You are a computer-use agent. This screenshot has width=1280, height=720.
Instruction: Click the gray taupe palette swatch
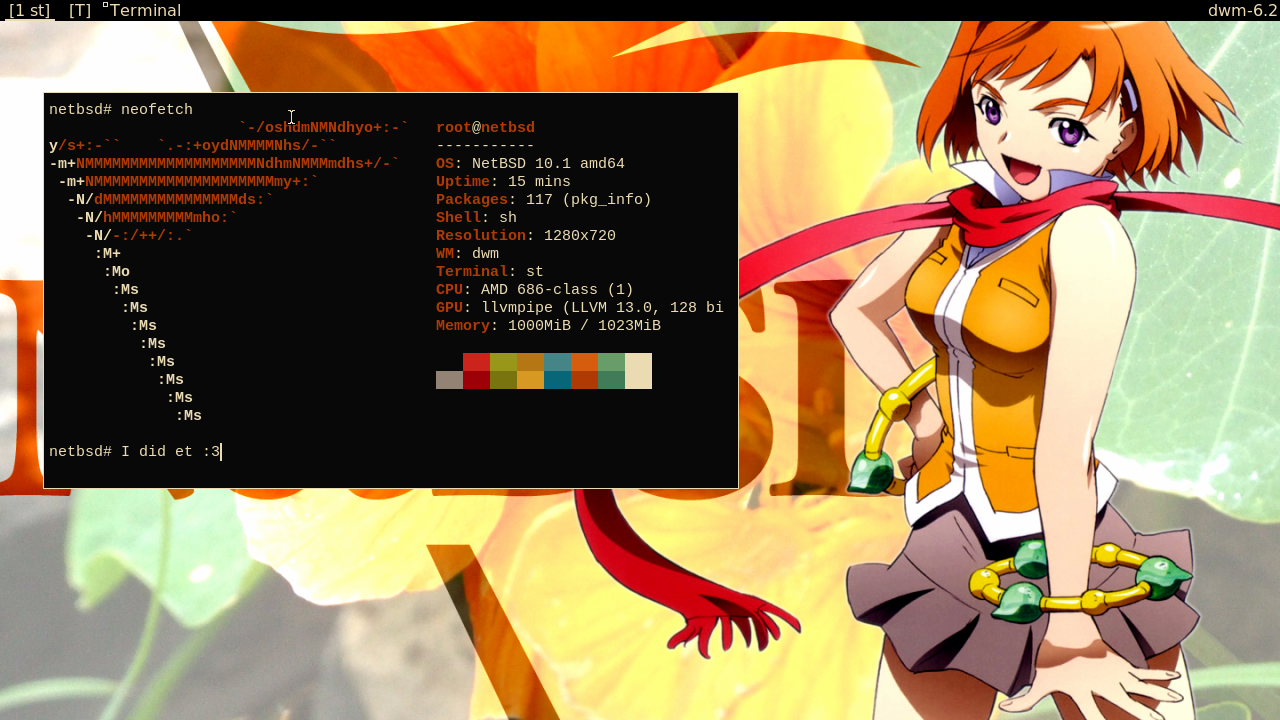pyautogui.click(x=449, y=380)
